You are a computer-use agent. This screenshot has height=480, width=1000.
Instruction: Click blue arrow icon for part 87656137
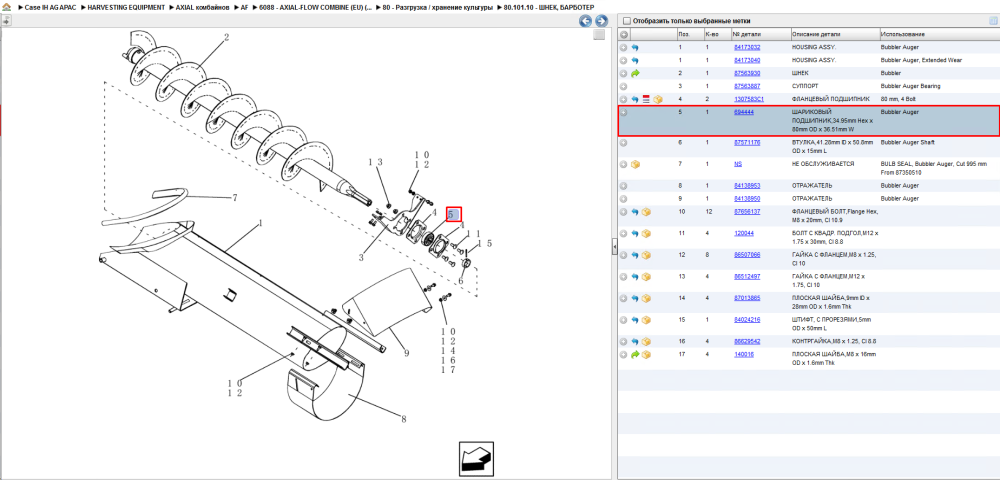[x=635, y=212]
